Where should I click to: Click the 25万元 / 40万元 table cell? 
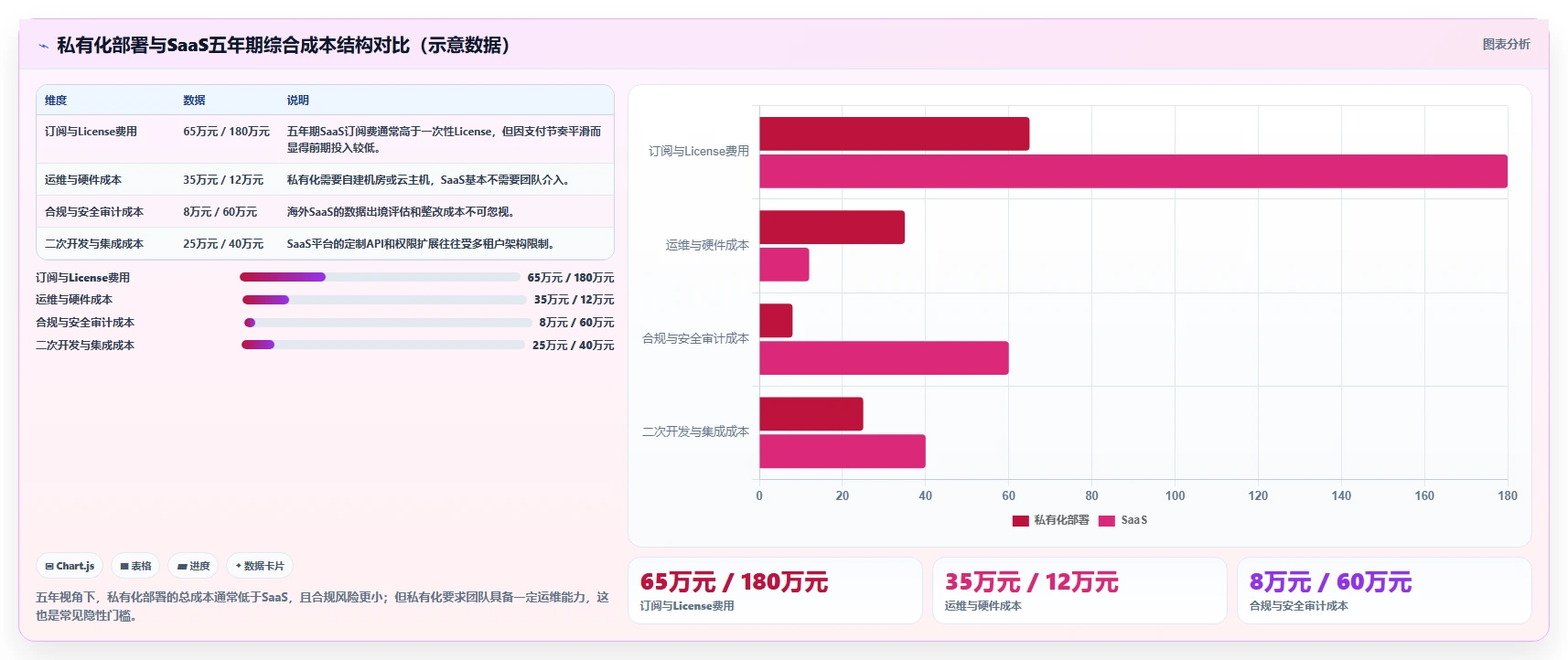[223, 244]
